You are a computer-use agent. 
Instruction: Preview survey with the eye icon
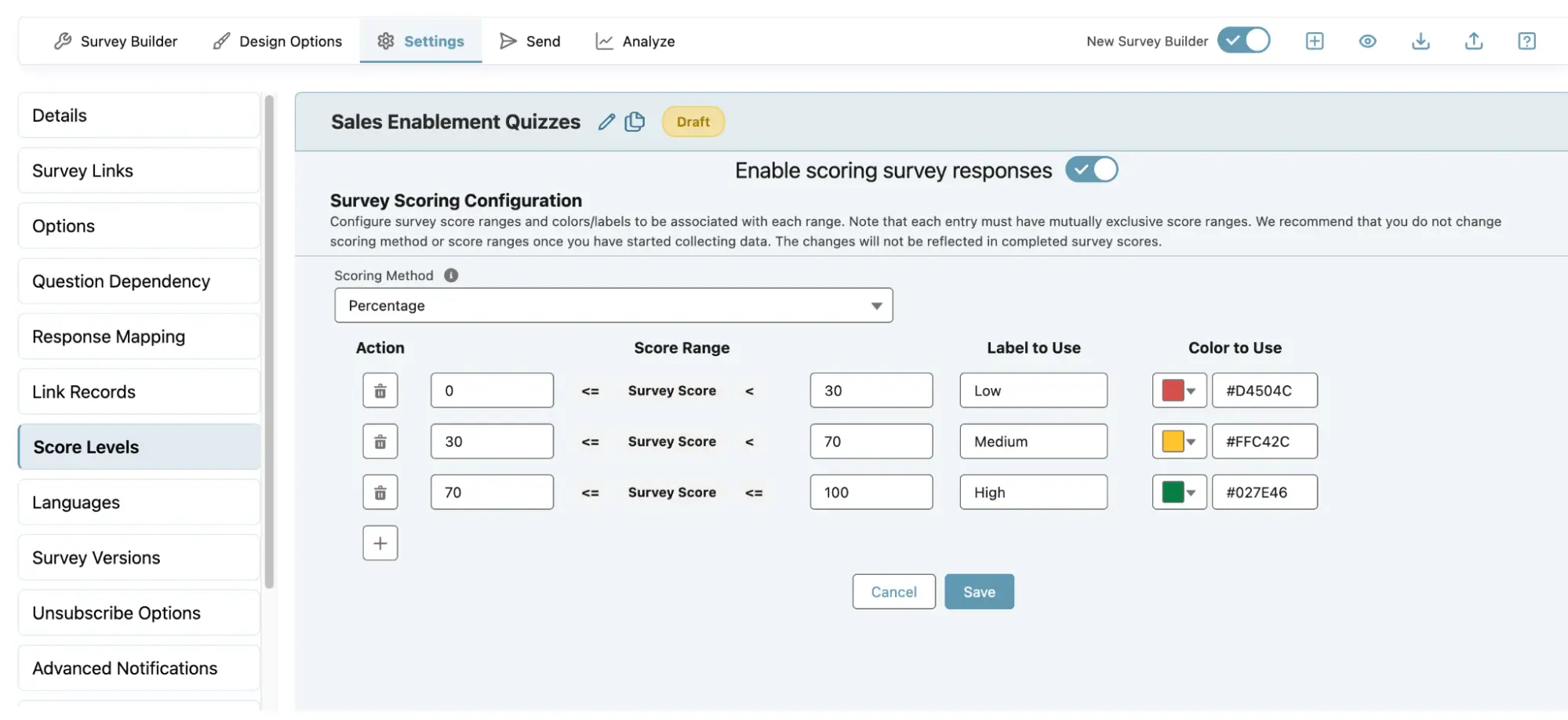coord(1367,41)
